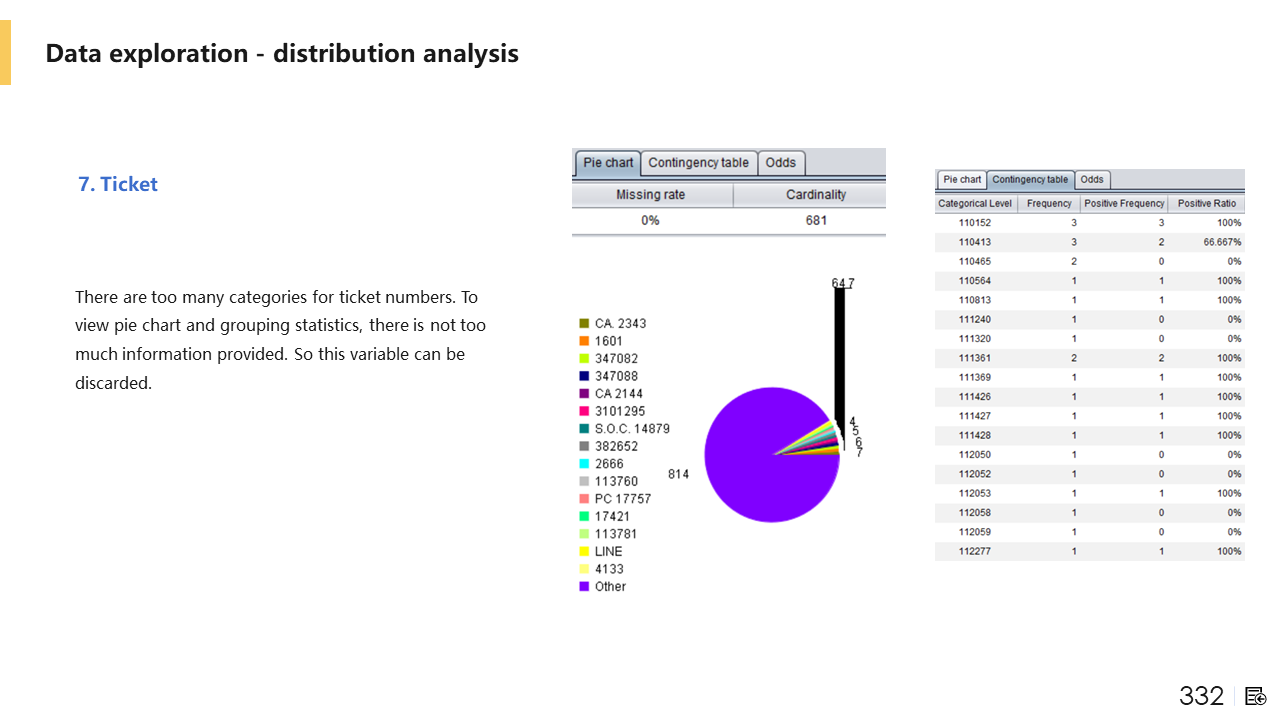This screenshot has width=1280, height=720.
Task: Click the cyan 2666 legend swatch
Action: tap(584, 464)
